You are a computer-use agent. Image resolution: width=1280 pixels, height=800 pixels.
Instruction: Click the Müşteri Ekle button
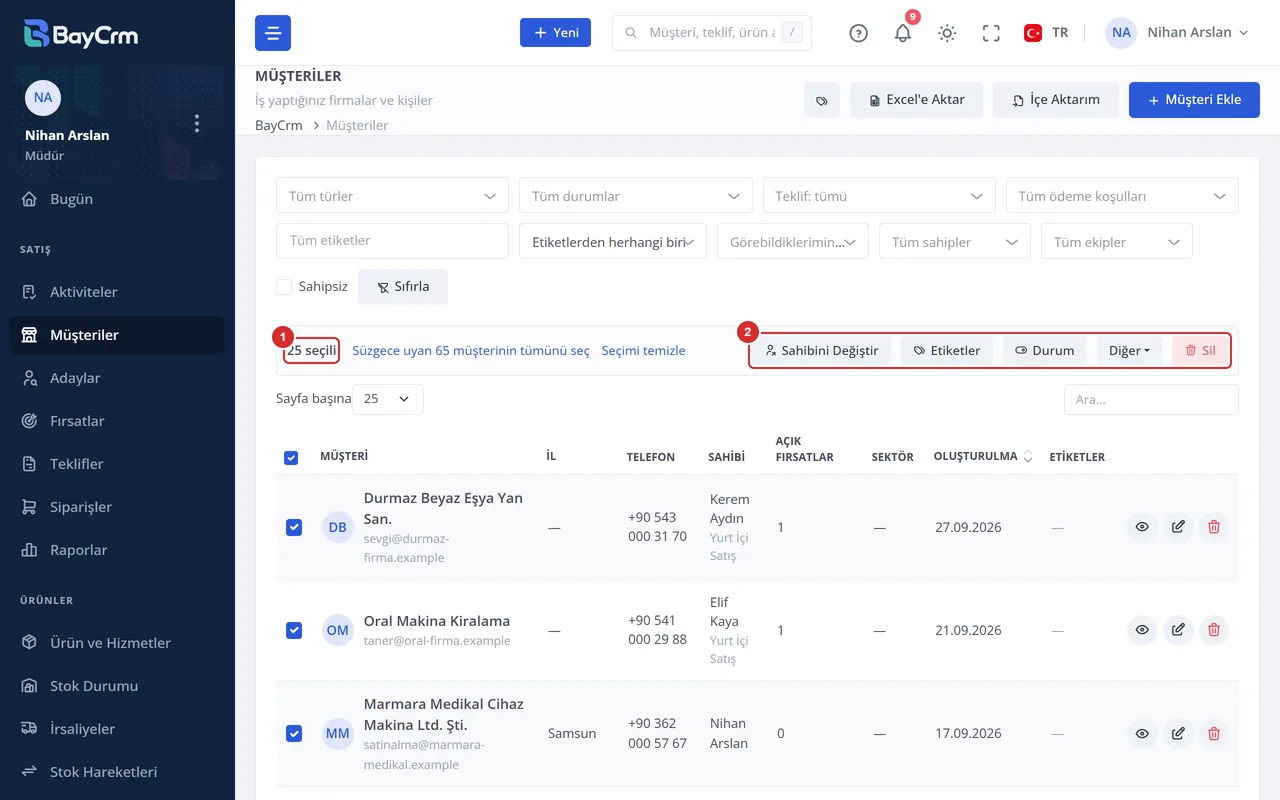point(1194,100)
